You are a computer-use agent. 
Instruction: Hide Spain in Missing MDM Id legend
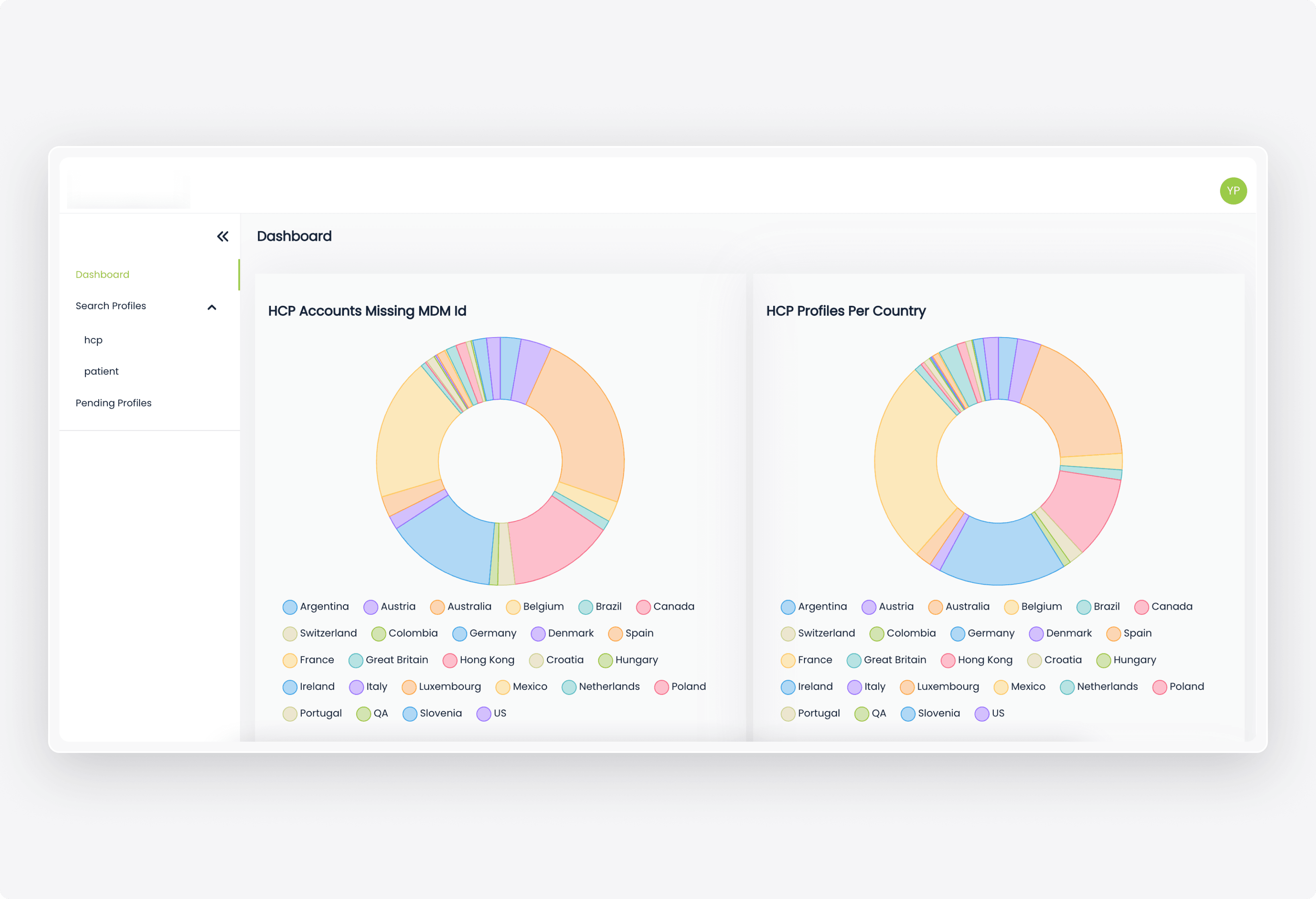631,633
